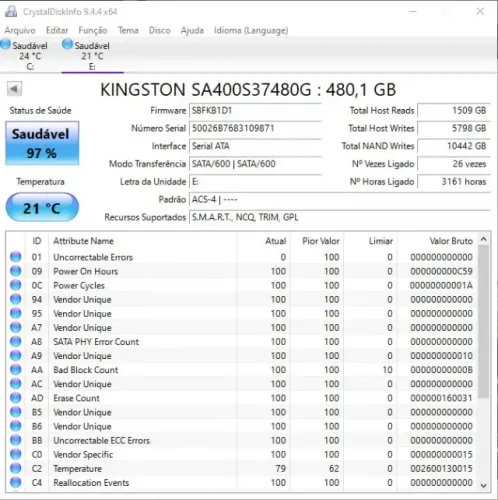Click Bad Block Count threshold value 10
The width and height of the screenshot is (498, 500).
388,370
